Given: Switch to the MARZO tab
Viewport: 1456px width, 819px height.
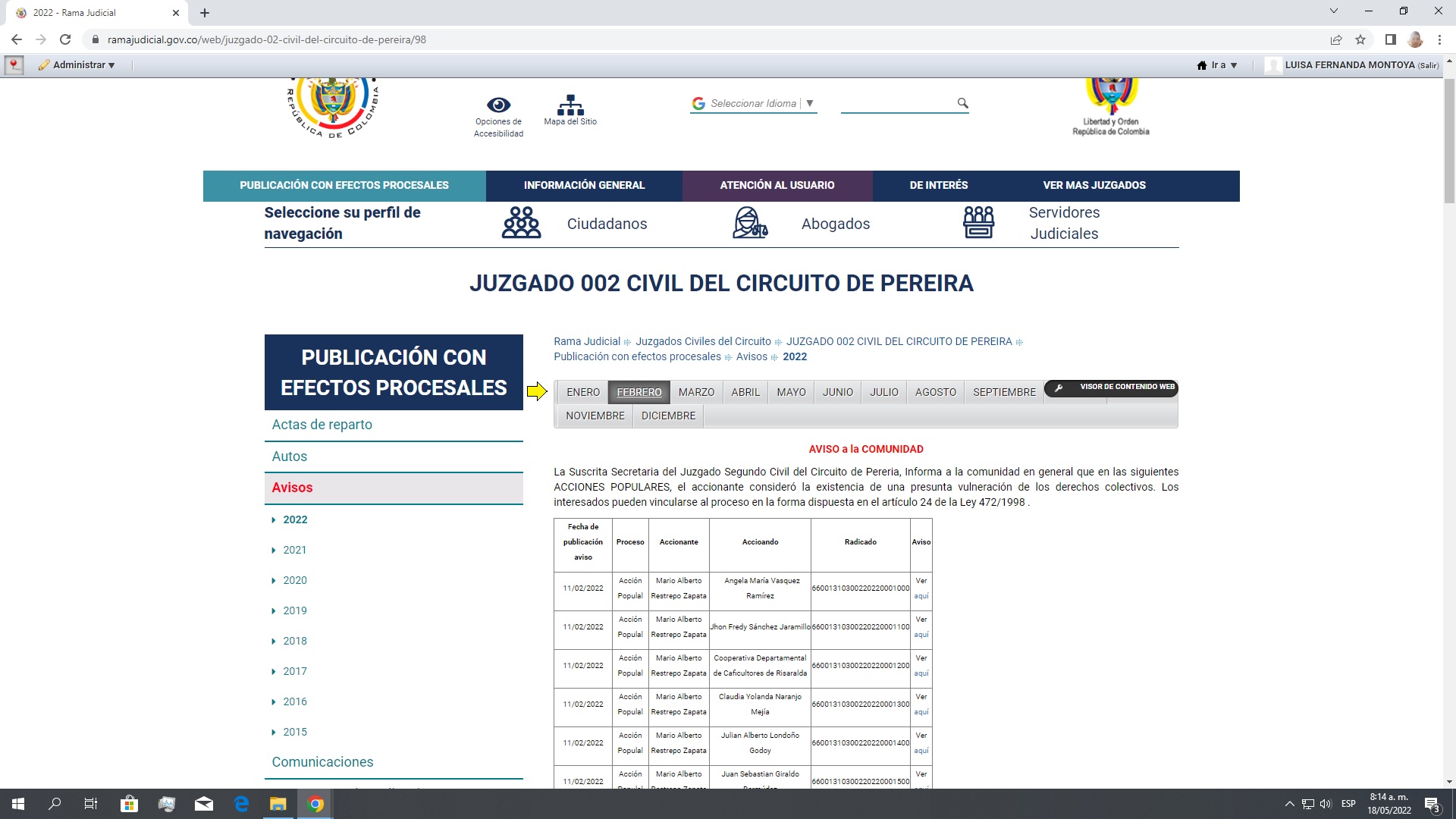Looking at the screenshot, I should 696,392.
